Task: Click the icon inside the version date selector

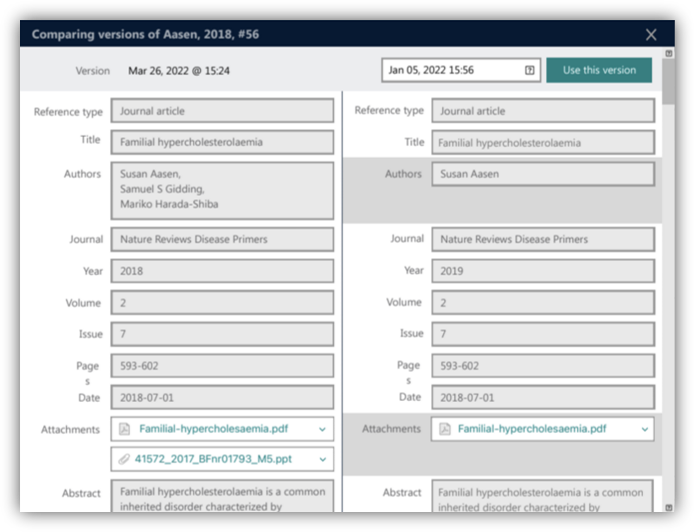Action: pyautogui.click(x=530, y=70)
